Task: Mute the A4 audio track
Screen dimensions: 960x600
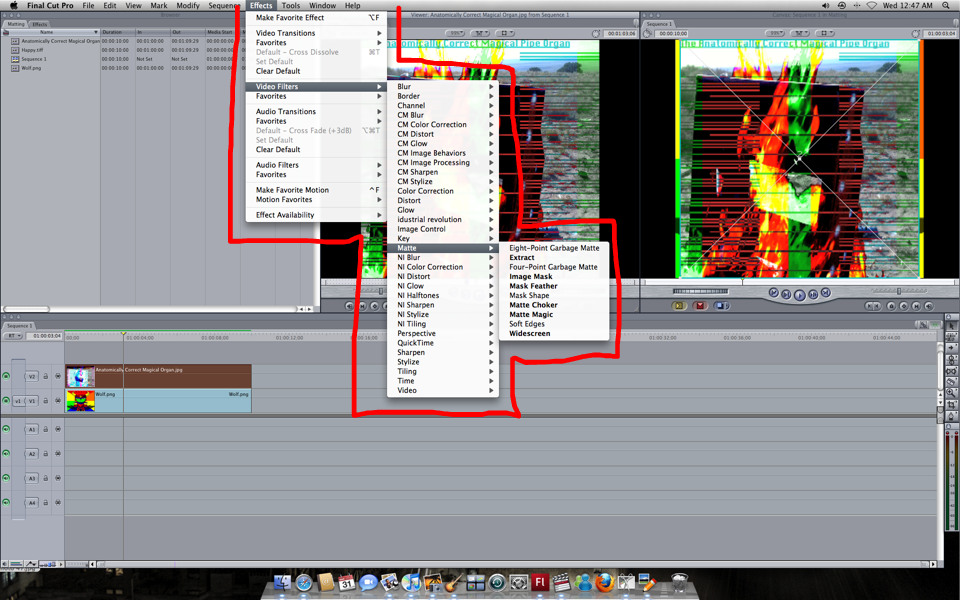Action: click(x=6, y=503)
